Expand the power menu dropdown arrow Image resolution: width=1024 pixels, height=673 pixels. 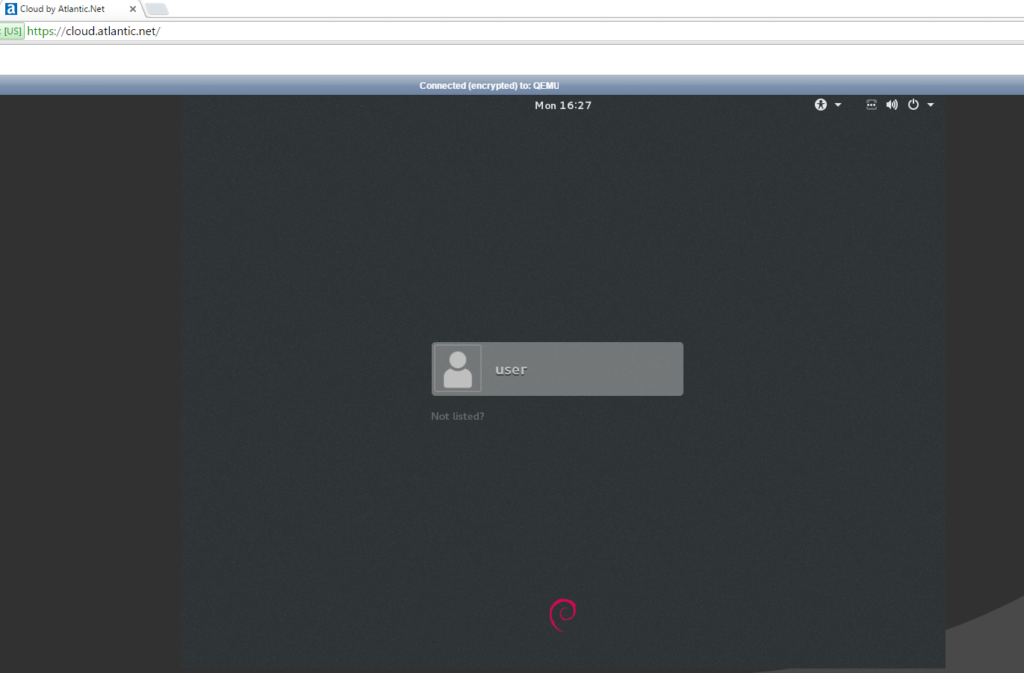(929, 104)
